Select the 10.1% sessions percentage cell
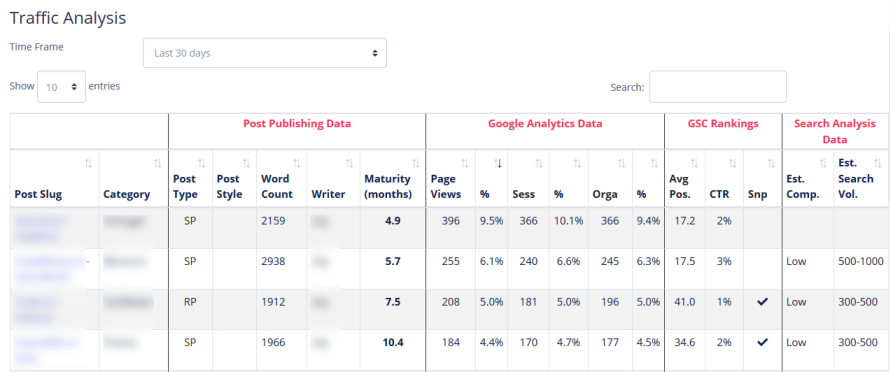 point(569,220)
